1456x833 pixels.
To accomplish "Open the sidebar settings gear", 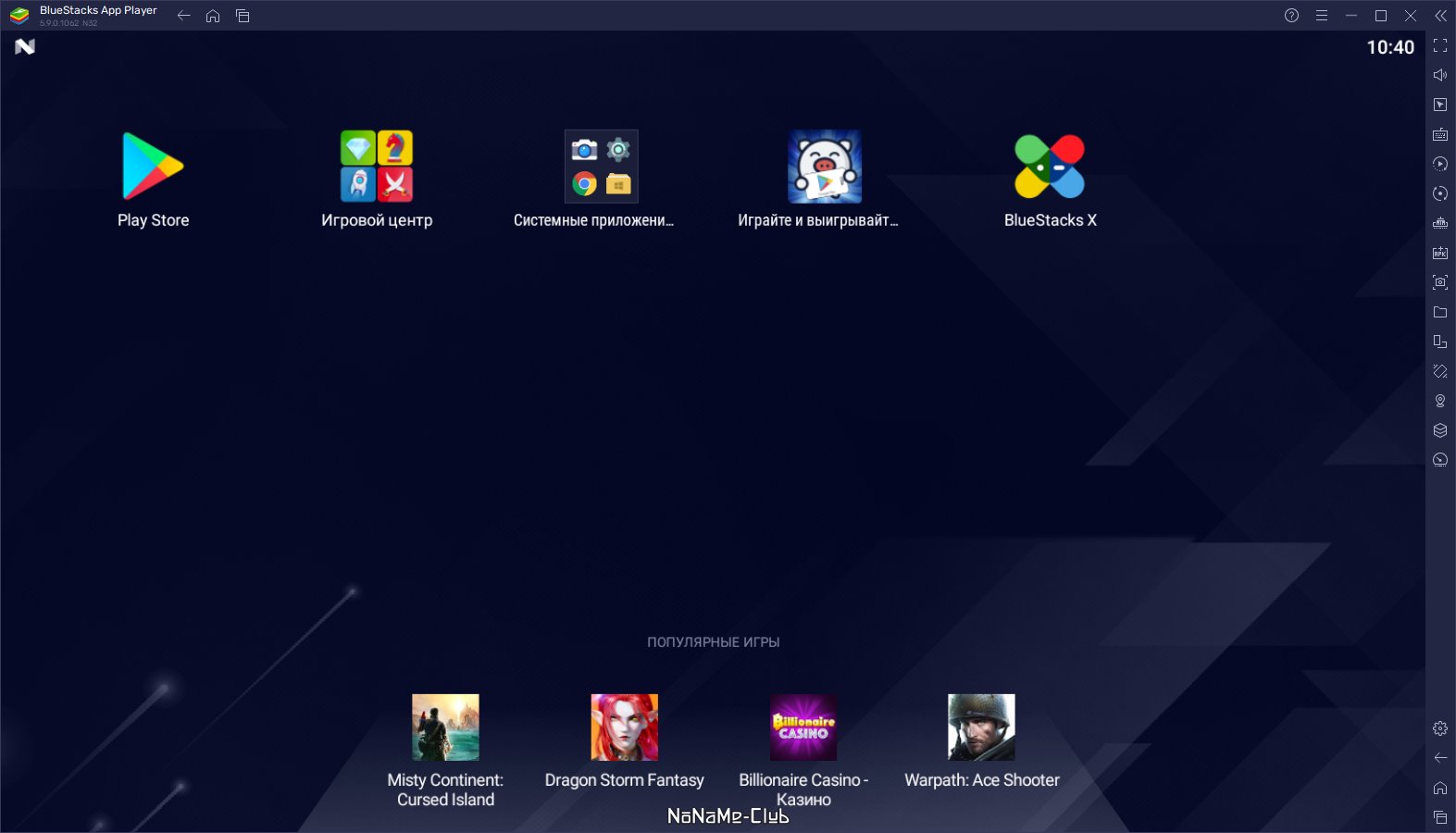I will point(1440,728).
